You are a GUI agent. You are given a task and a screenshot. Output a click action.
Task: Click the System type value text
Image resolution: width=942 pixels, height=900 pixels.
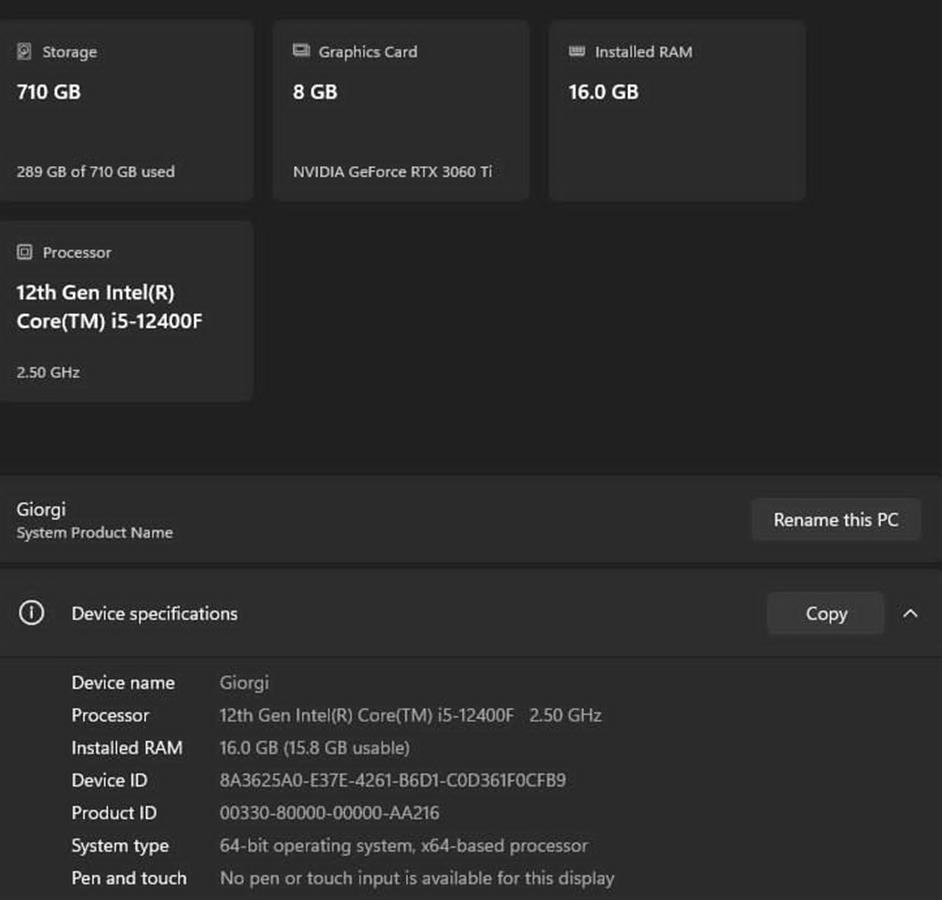(404, 845)
